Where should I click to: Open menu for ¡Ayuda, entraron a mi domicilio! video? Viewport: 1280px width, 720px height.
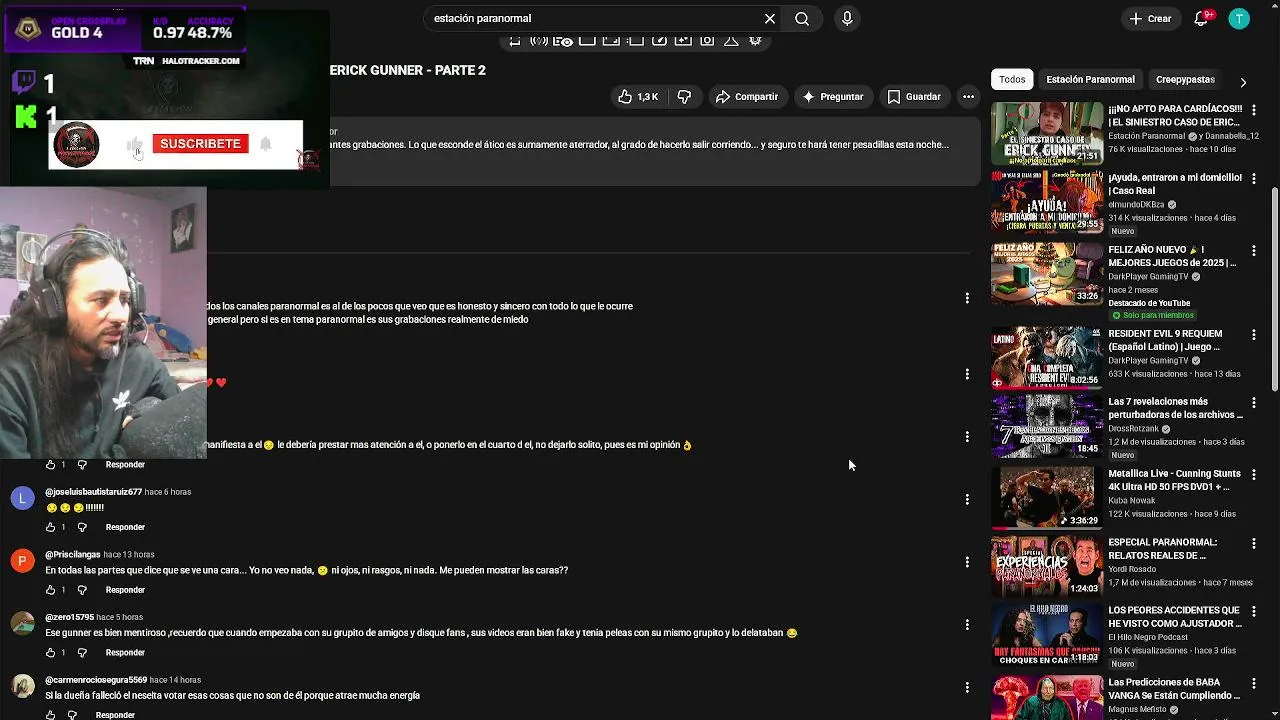[x=1253, y=178]
